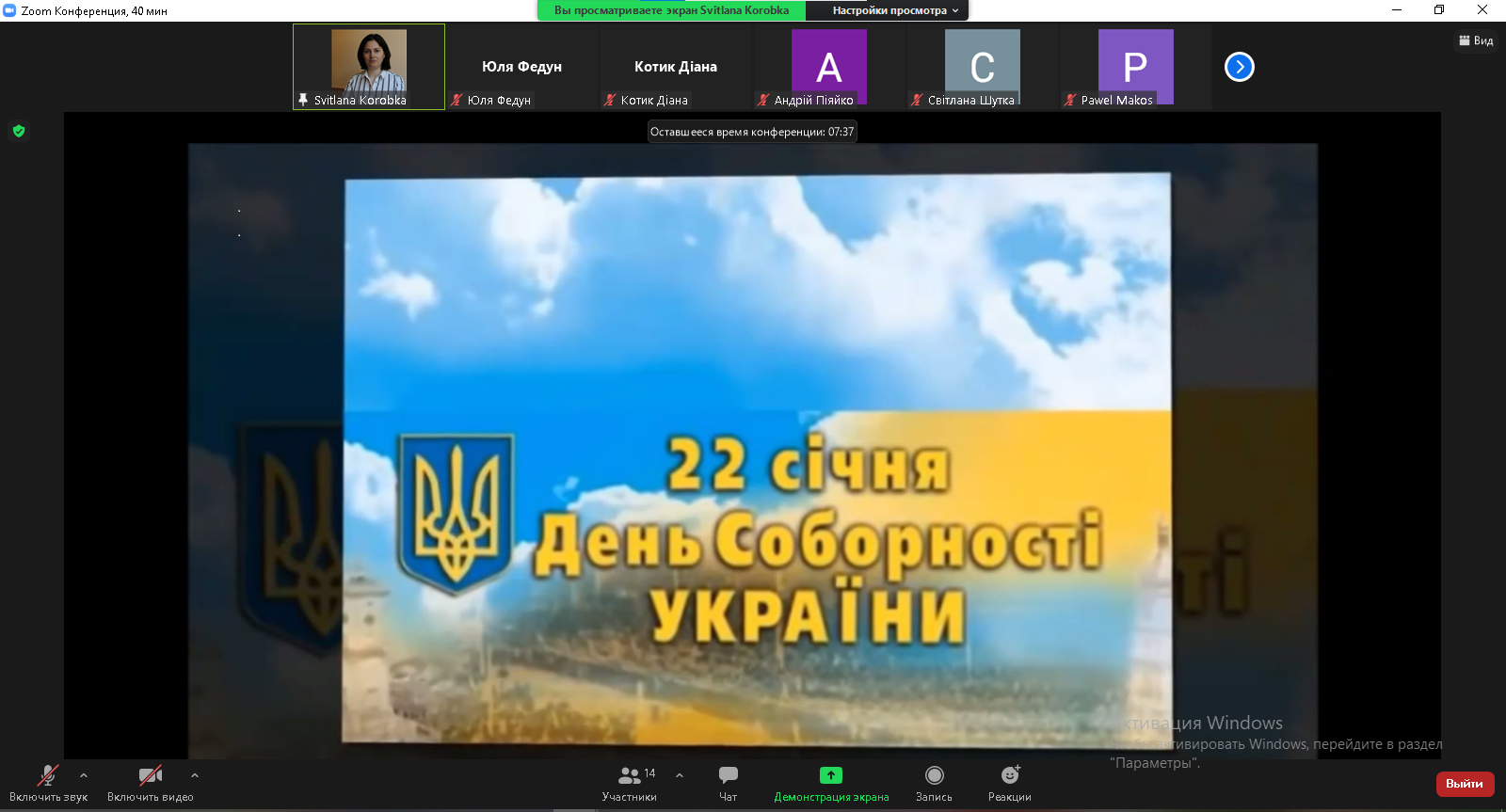Unmute microphone with Включить звук
The height and width of the screenshot is (812, 1506).
click(x=48, y=783)
